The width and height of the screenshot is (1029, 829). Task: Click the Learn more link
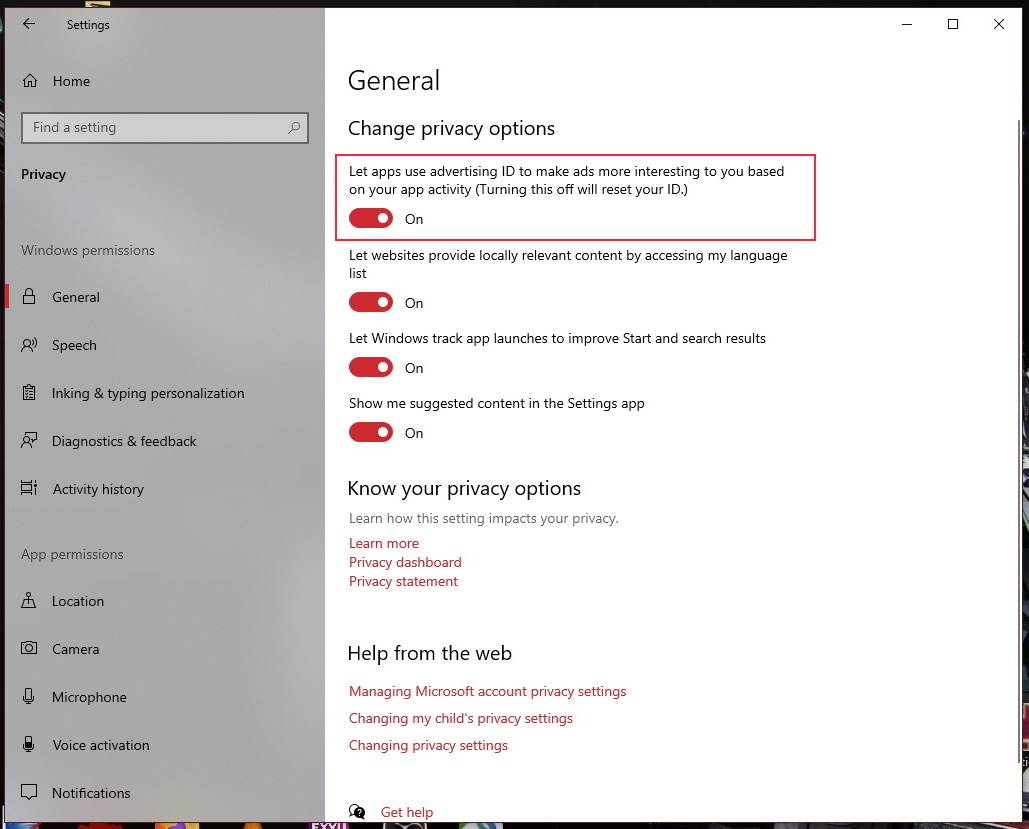point(384,543)
